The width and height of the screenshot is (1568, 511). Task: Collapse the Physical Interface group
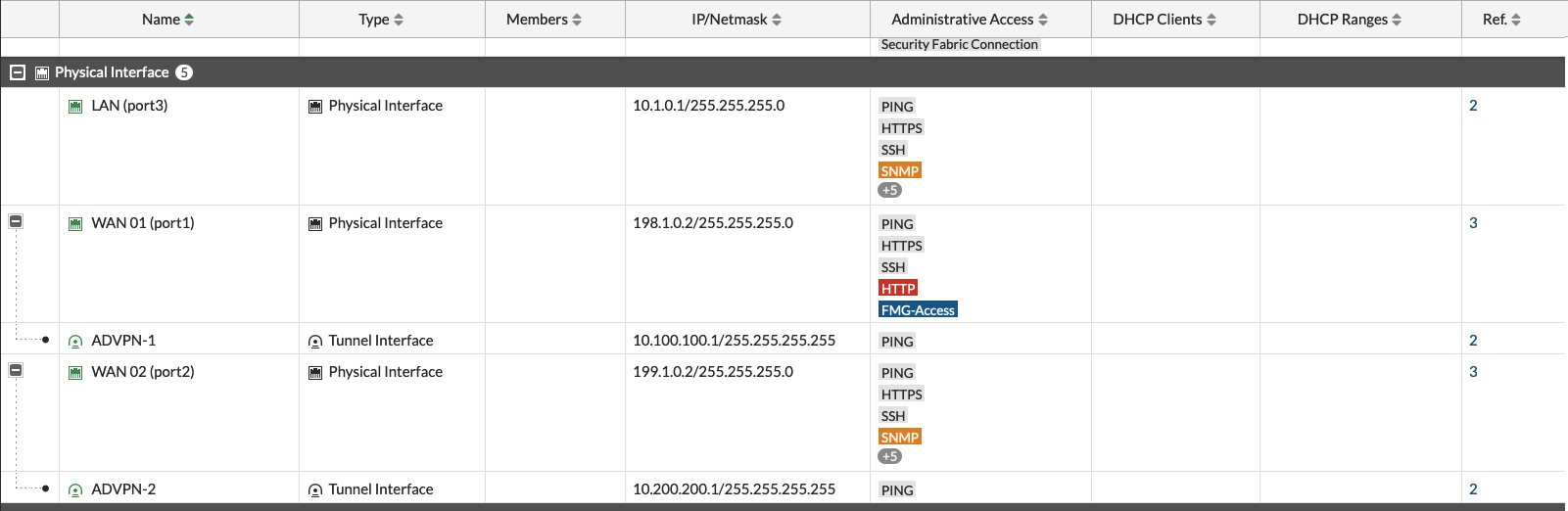pos(18,72)
